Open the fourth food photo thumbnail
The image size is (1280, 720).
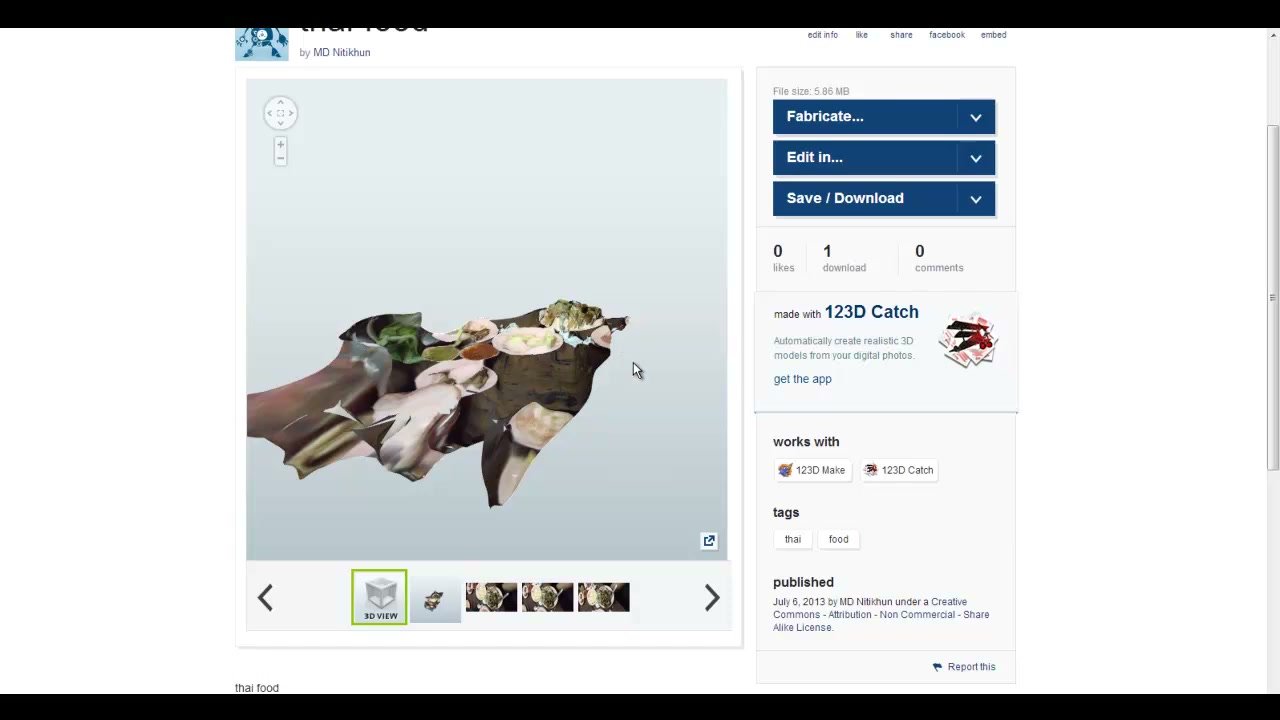(x=547, y=597)
